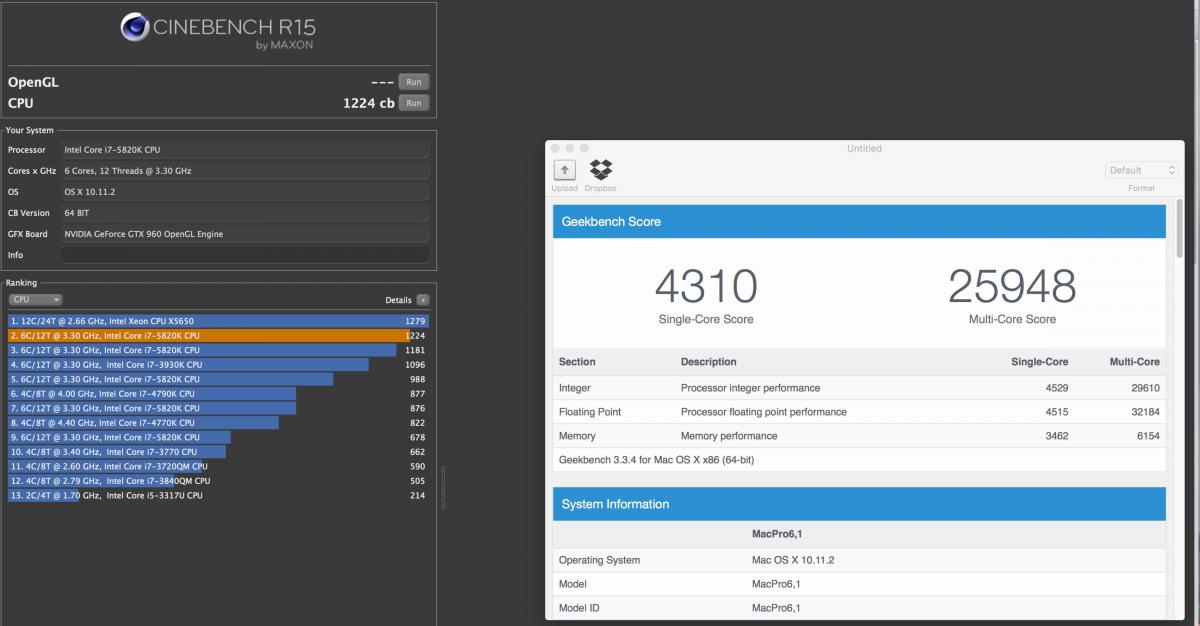
Task: Click the Upload icon in Geekbench toolbar
Action: (x=564, y=170)
